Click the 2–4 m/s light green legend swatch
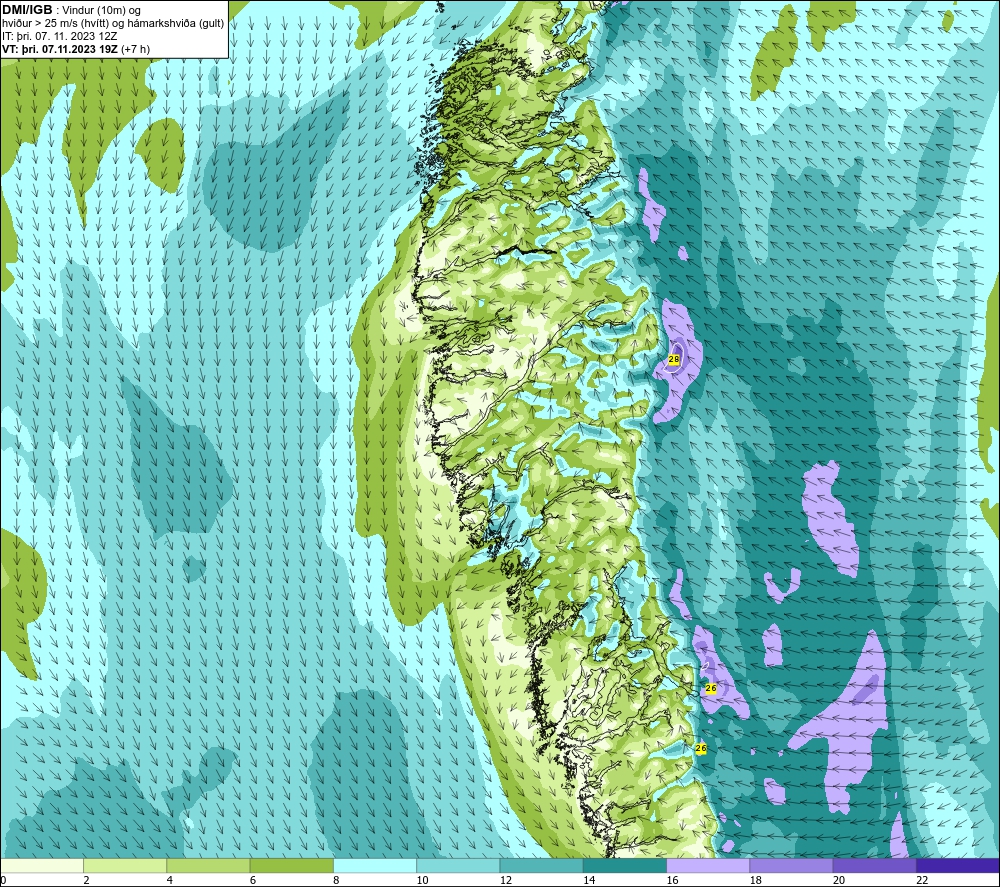 125,865
